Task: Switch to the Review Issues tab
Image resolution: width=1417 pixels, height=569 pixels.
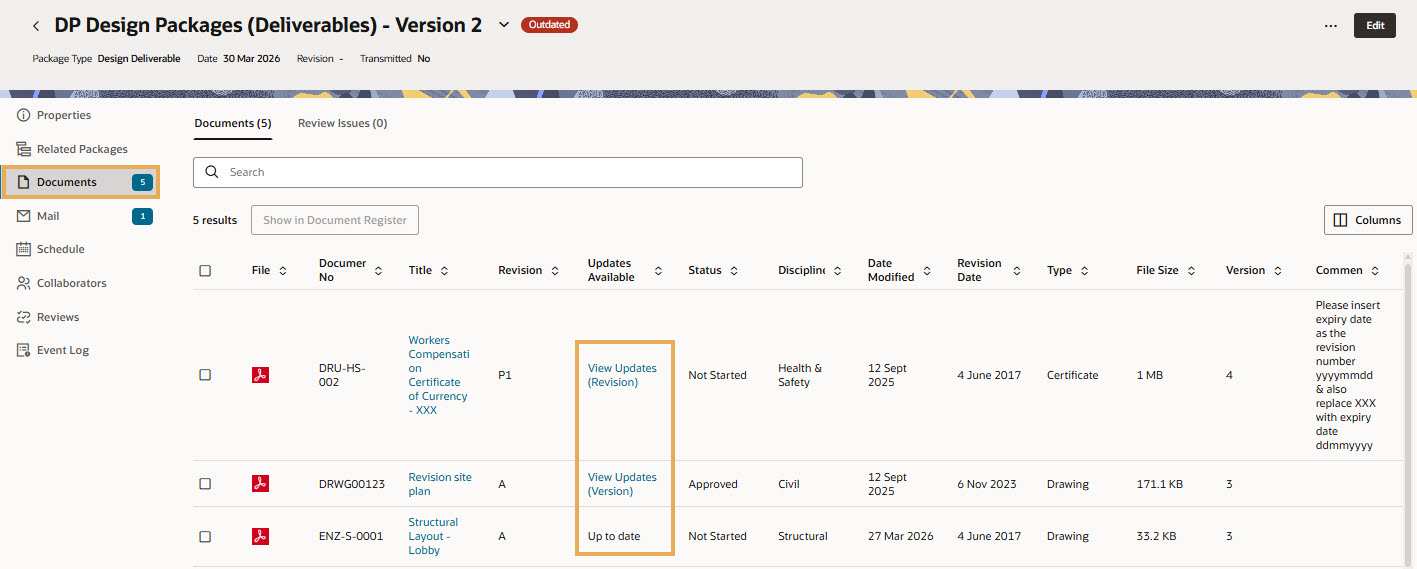Action: click(342, 123)
